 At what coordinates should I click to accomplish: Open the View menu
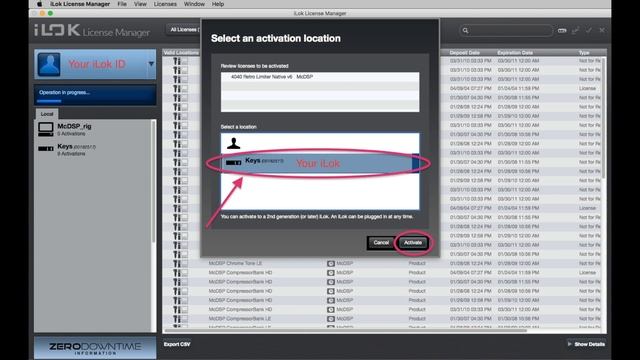pyautogui.click(x=140, y=4)
